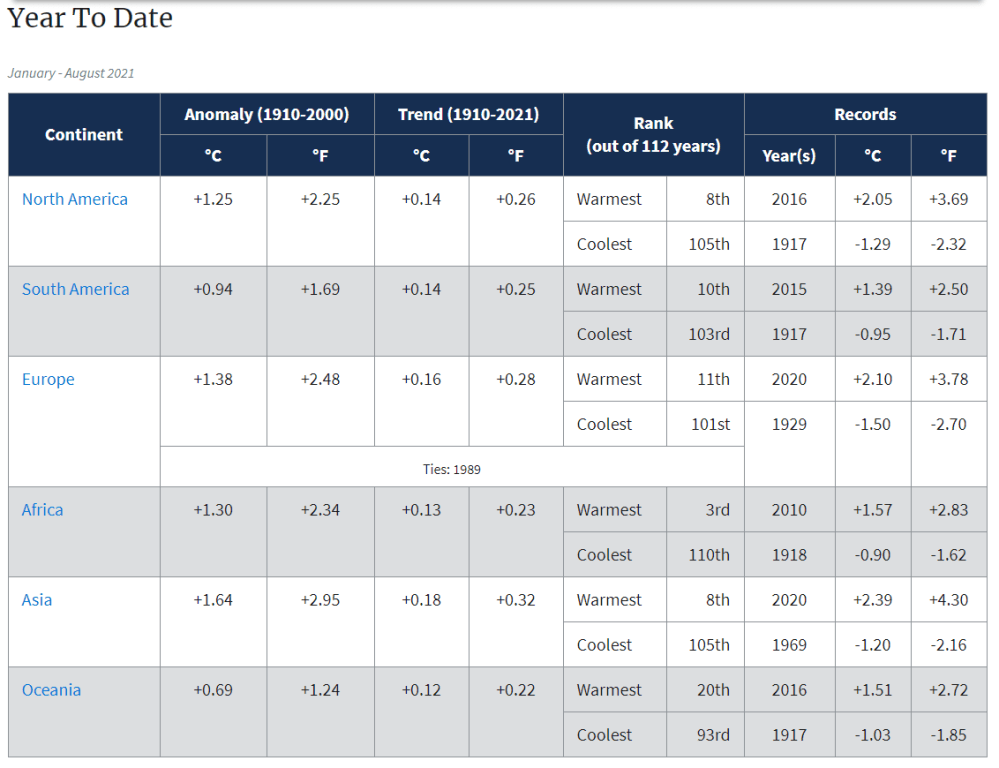Click the Rank (out of 112 years) header
The image size is (999, 768).
[653, 135]
